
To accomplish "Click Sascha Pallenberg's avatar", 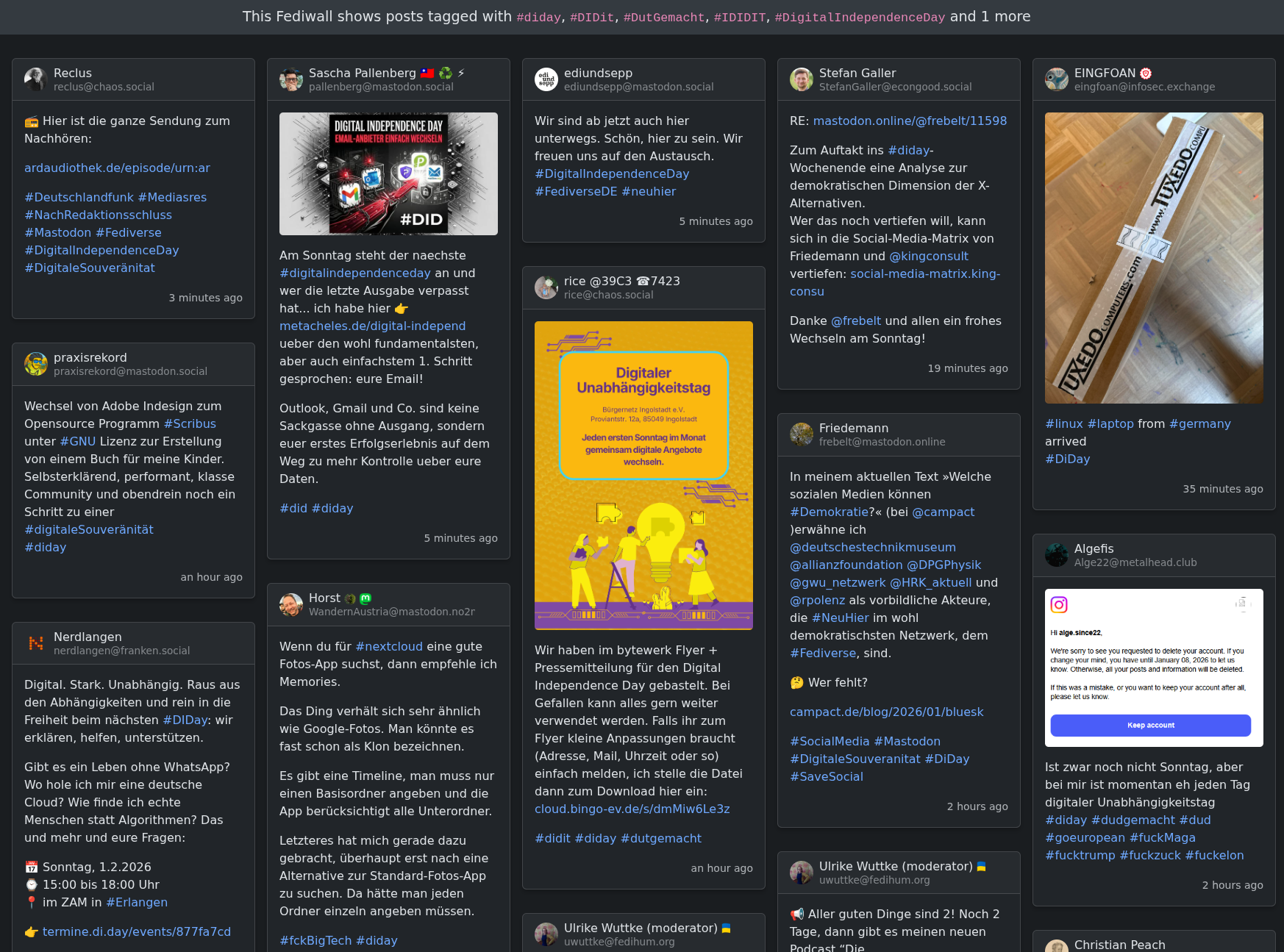I will [x=291, y=79].
